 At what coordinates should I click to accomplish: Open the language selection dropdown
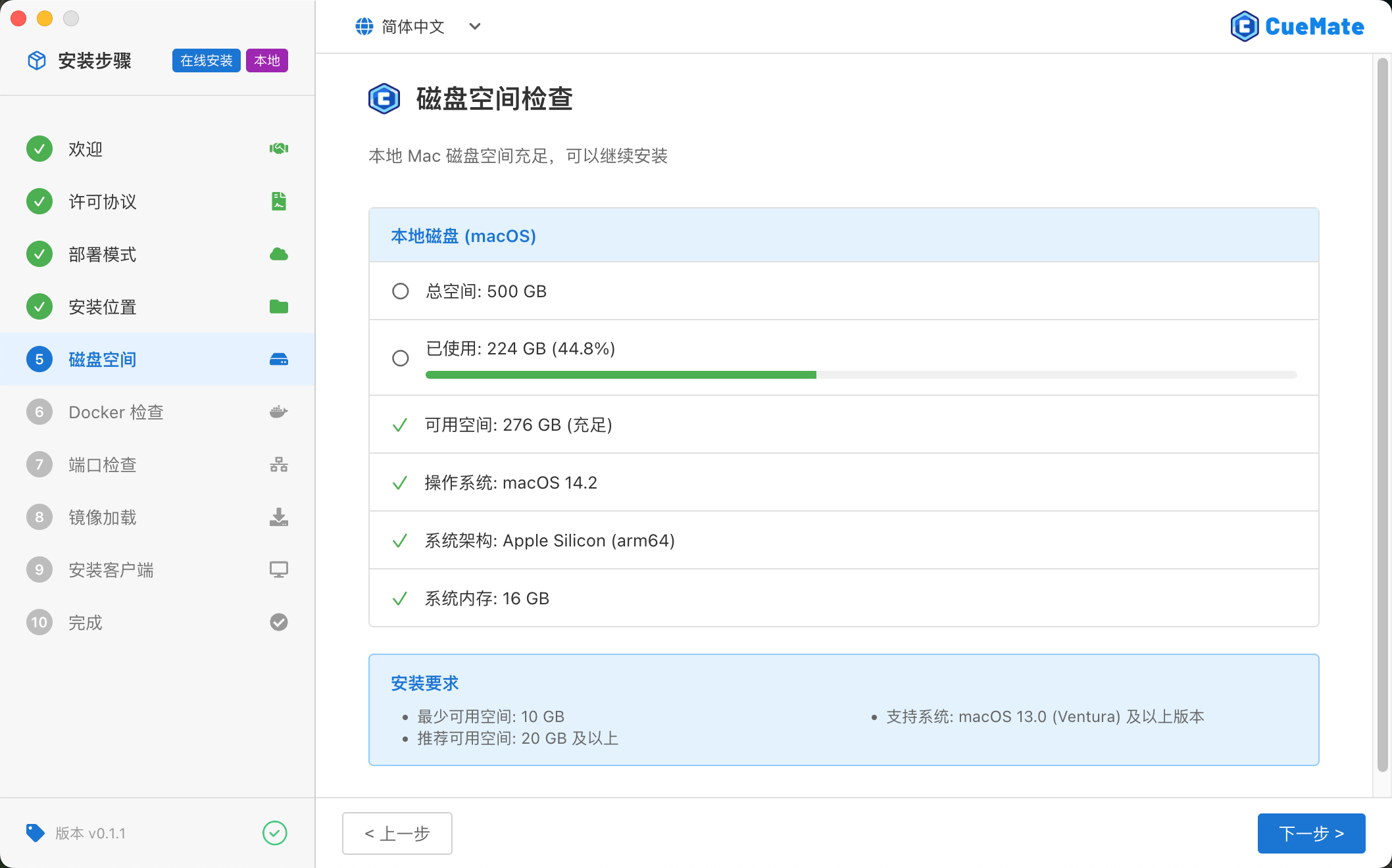click(x=474, y=26)
